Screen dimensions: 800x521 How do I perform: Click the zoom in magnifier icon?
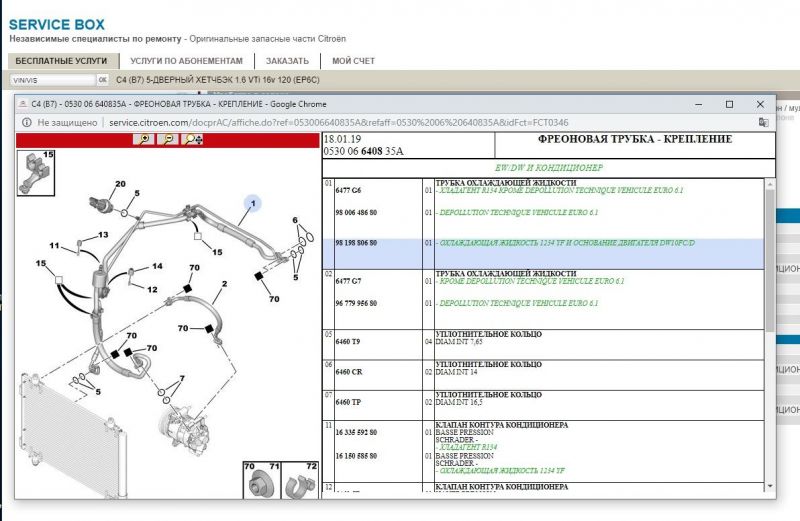(x=146, y=140)
